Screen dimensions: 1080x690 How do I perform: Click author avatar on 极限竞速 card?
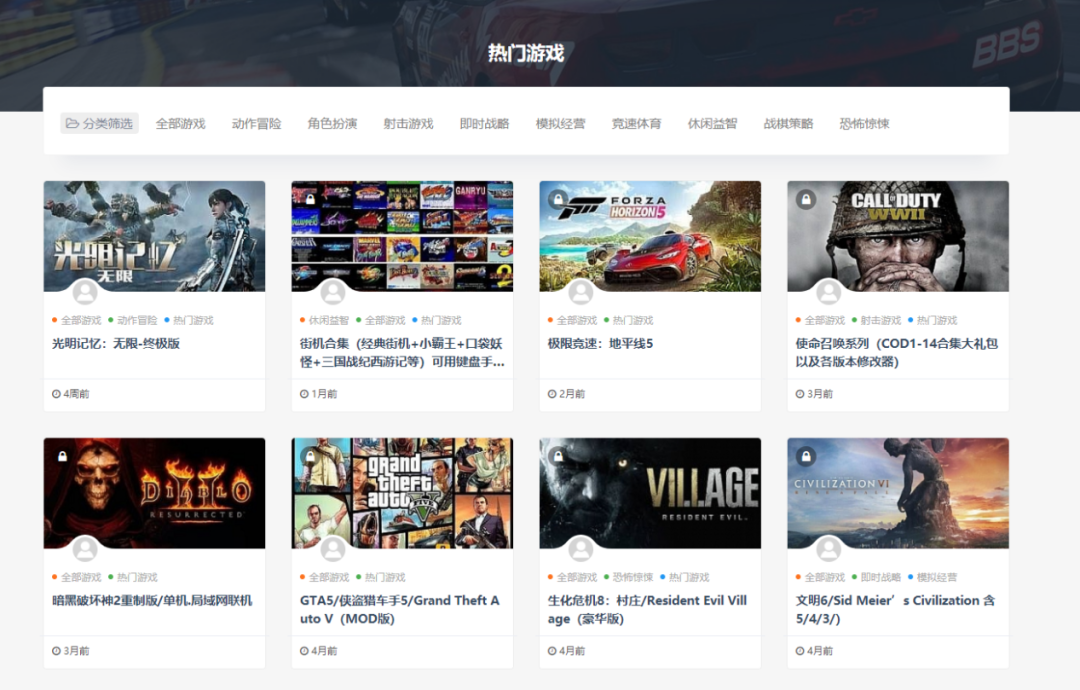[581, 292]
